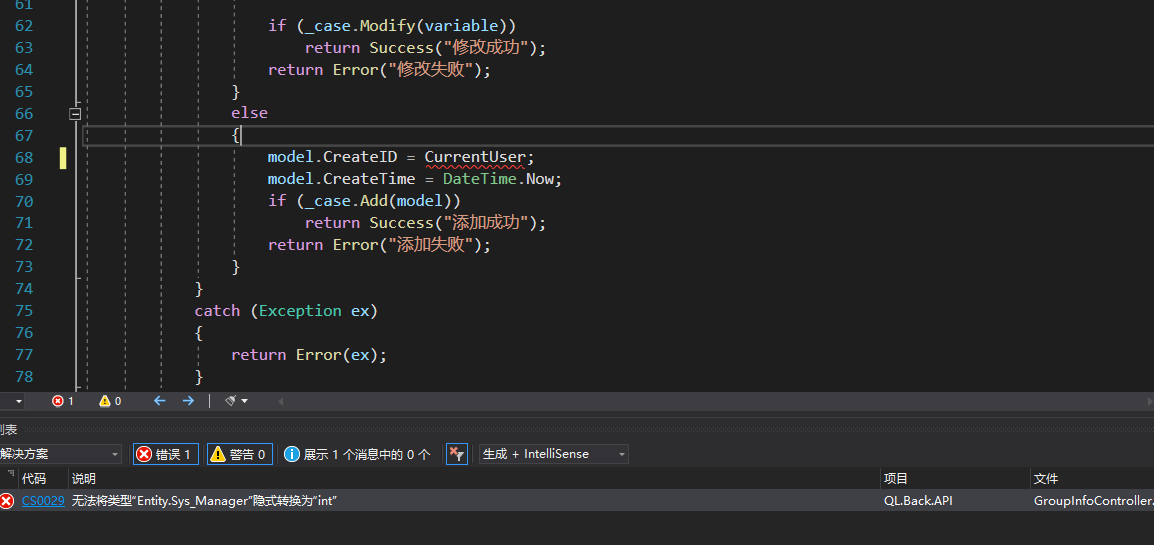The width and height of the screenshot is (1154, 545).
Task: Sort by the 说明 column header
Action: [83, 479]
